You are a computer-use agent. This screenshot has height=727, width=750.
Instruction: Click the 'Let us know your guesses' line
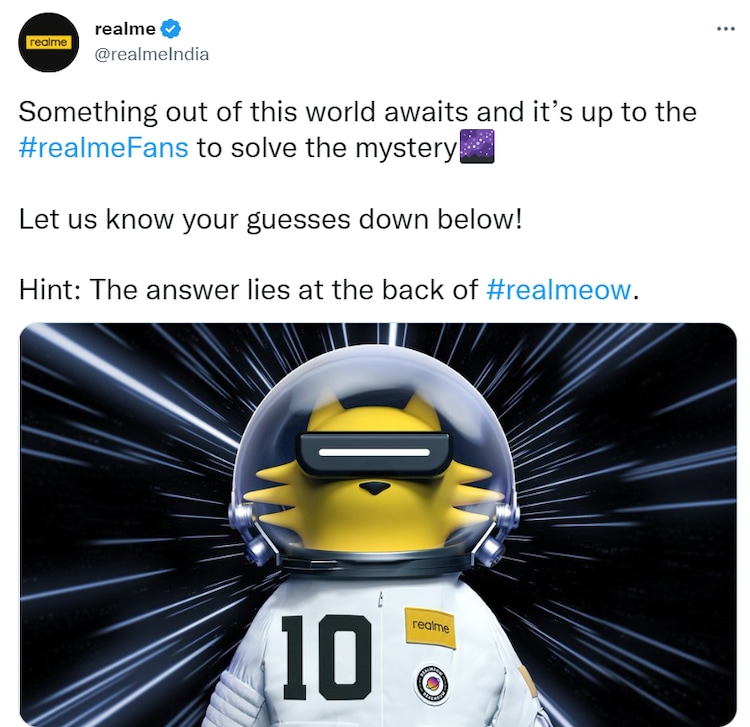point(270,220)
